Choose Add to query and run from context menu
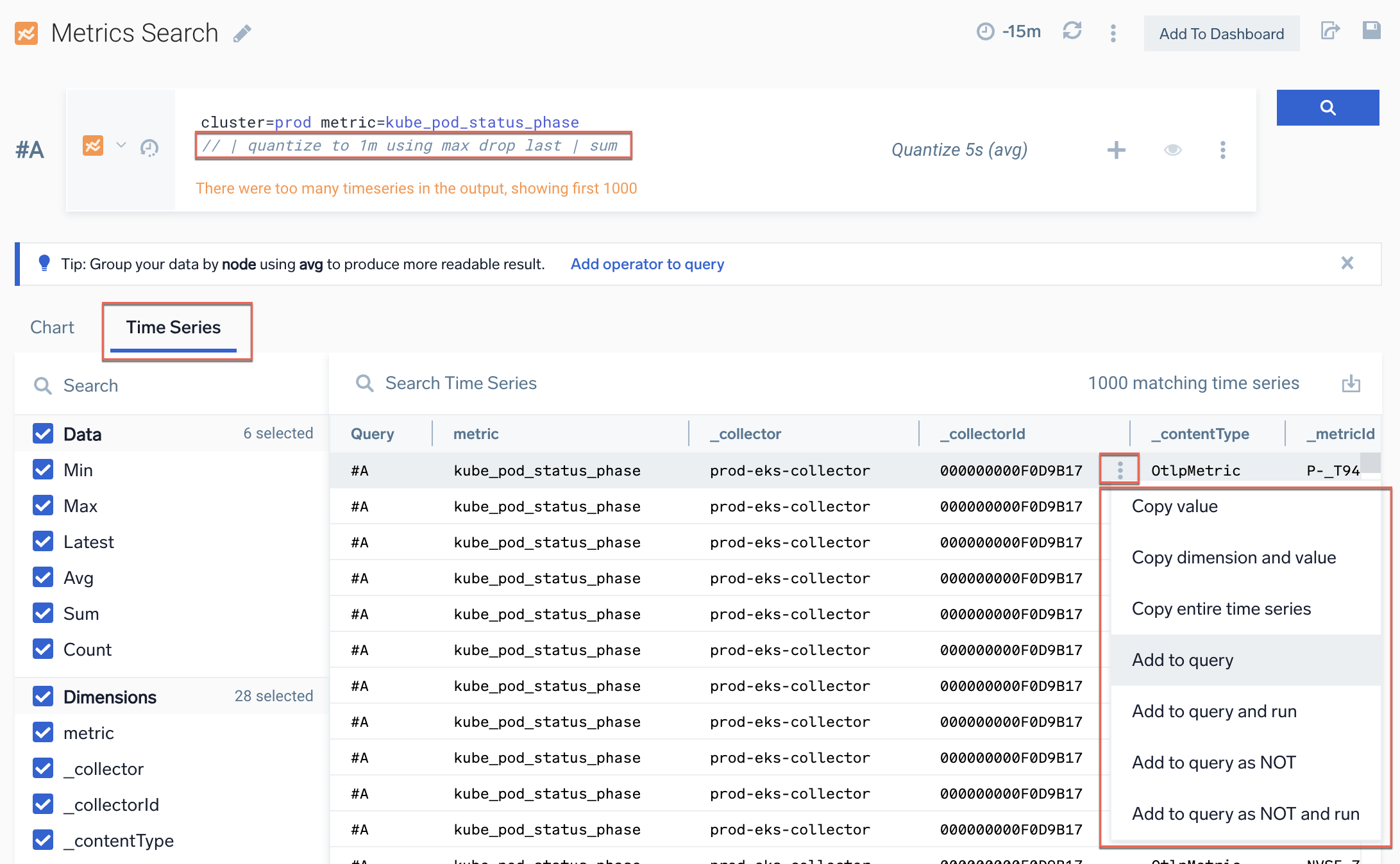The width and height of the screenshot is (1400, 864). coord(1214,711)
